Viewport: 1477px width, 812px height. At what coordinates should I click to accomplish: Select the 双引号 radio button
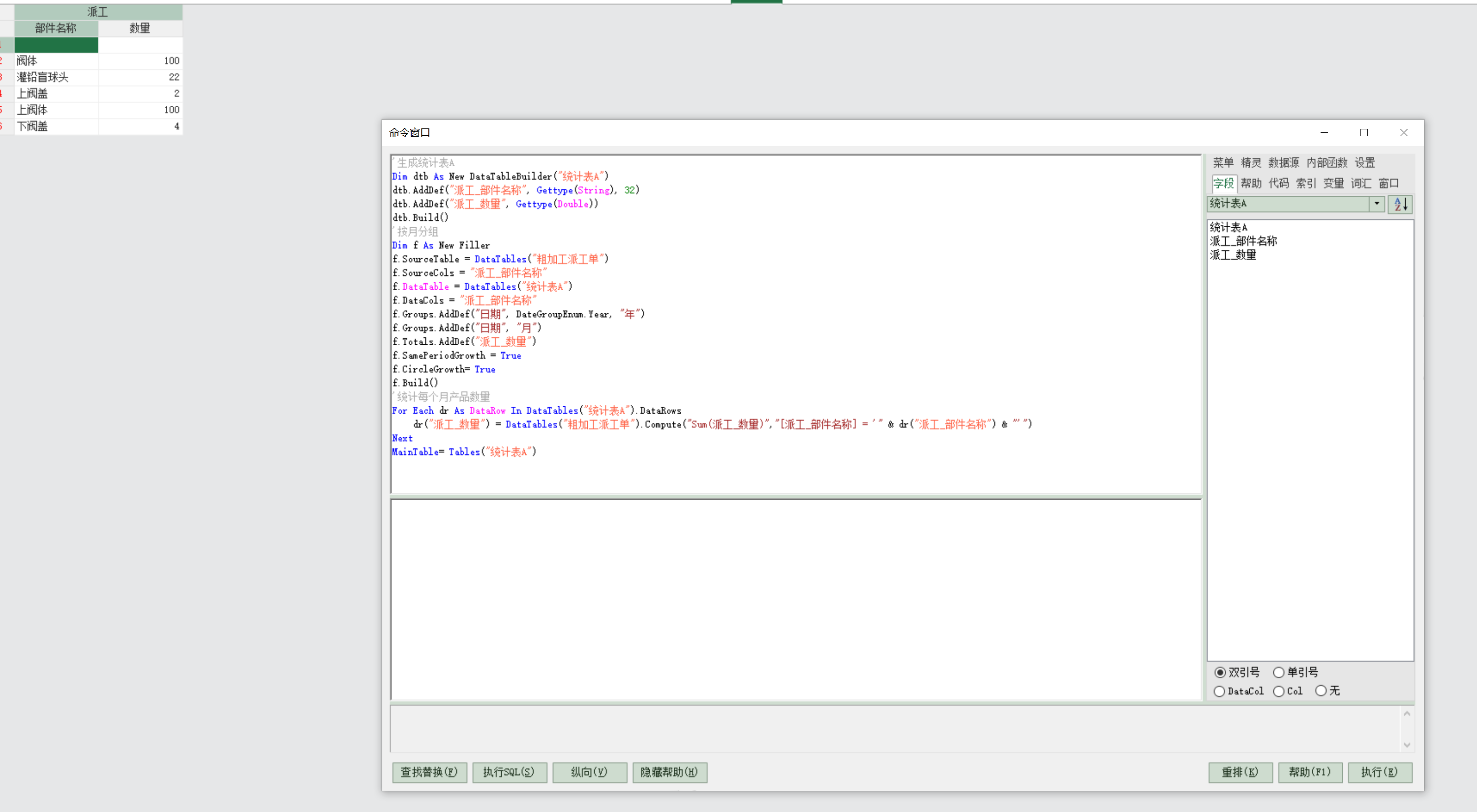[1237, 672]
